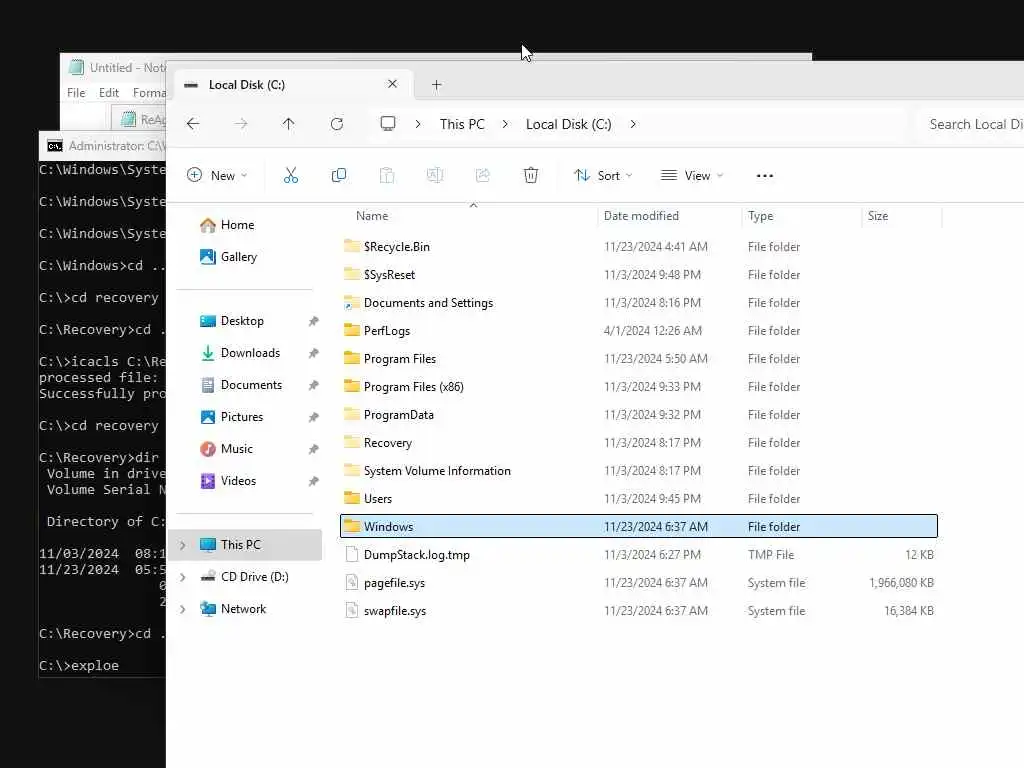This screenshot has height=768, width=1024.
Task: Expand This PC in the navigation tree
Action: [183, 545]
